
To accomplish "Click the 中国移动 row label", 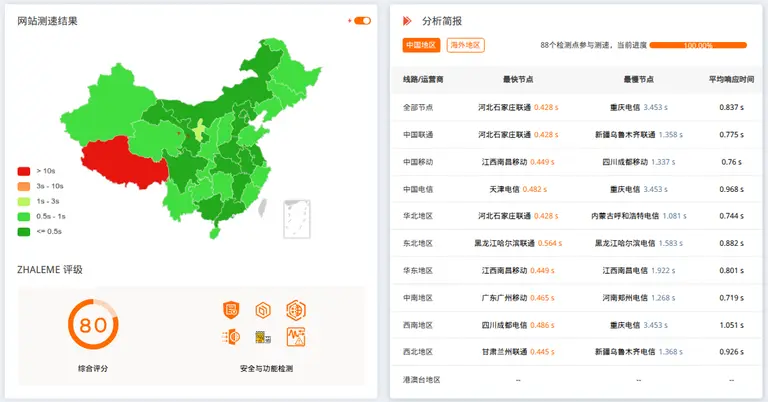I will tap(418, 162).
